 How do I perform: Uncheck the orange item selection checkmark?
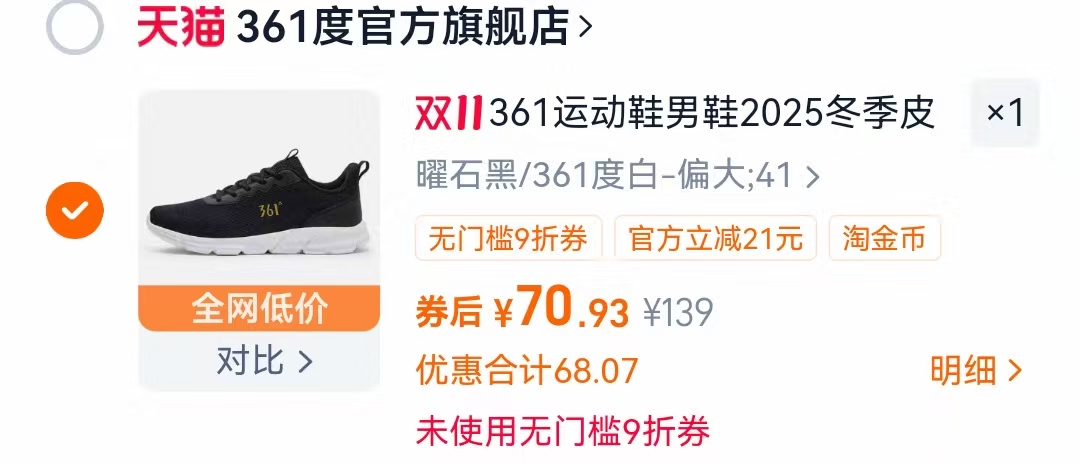pyautogui.click(x=74, y=211)
